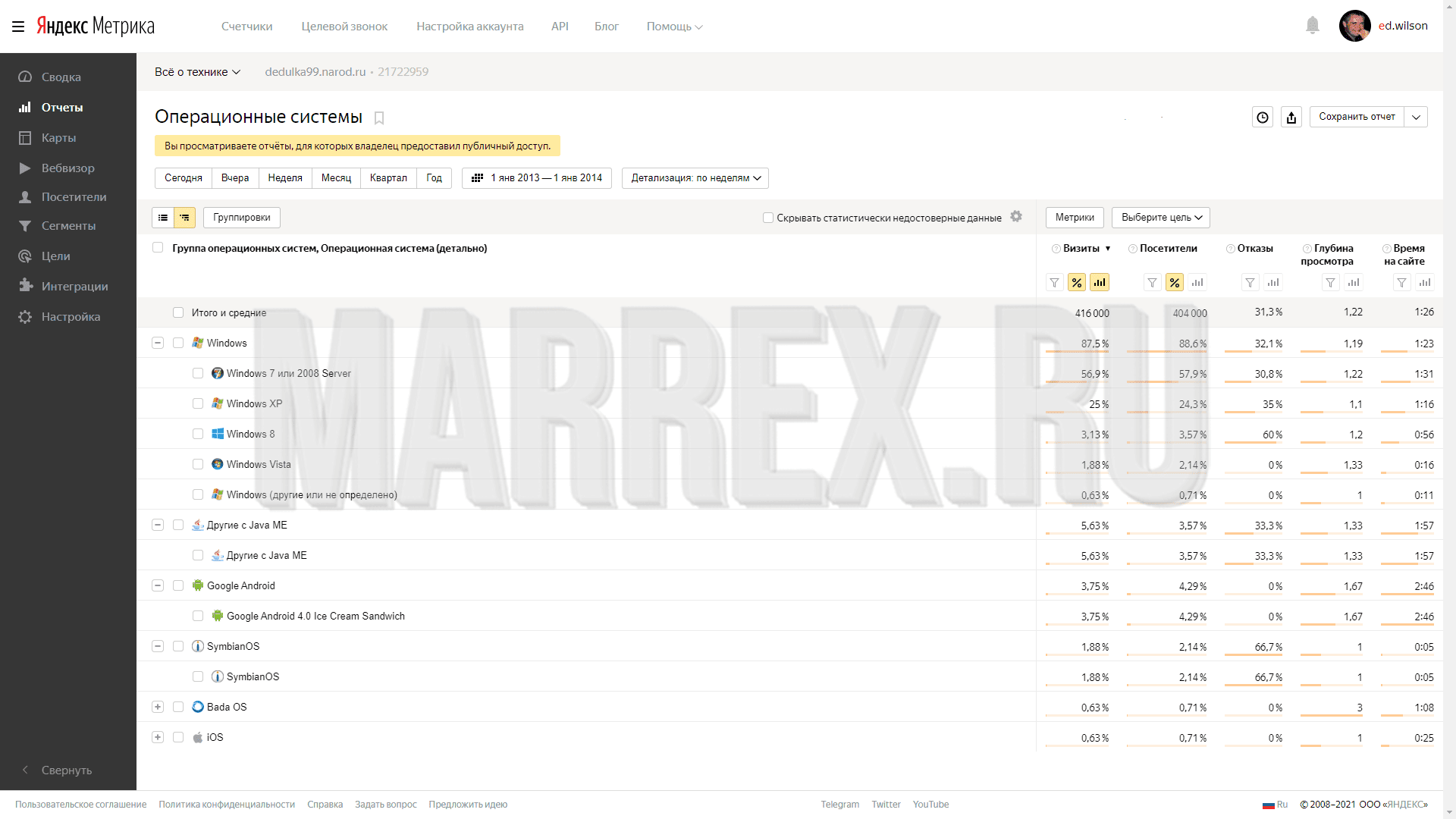Toggle percent display for Посетители
The width and height of the screenshot is (1456, 819).
click(1175, 283)
